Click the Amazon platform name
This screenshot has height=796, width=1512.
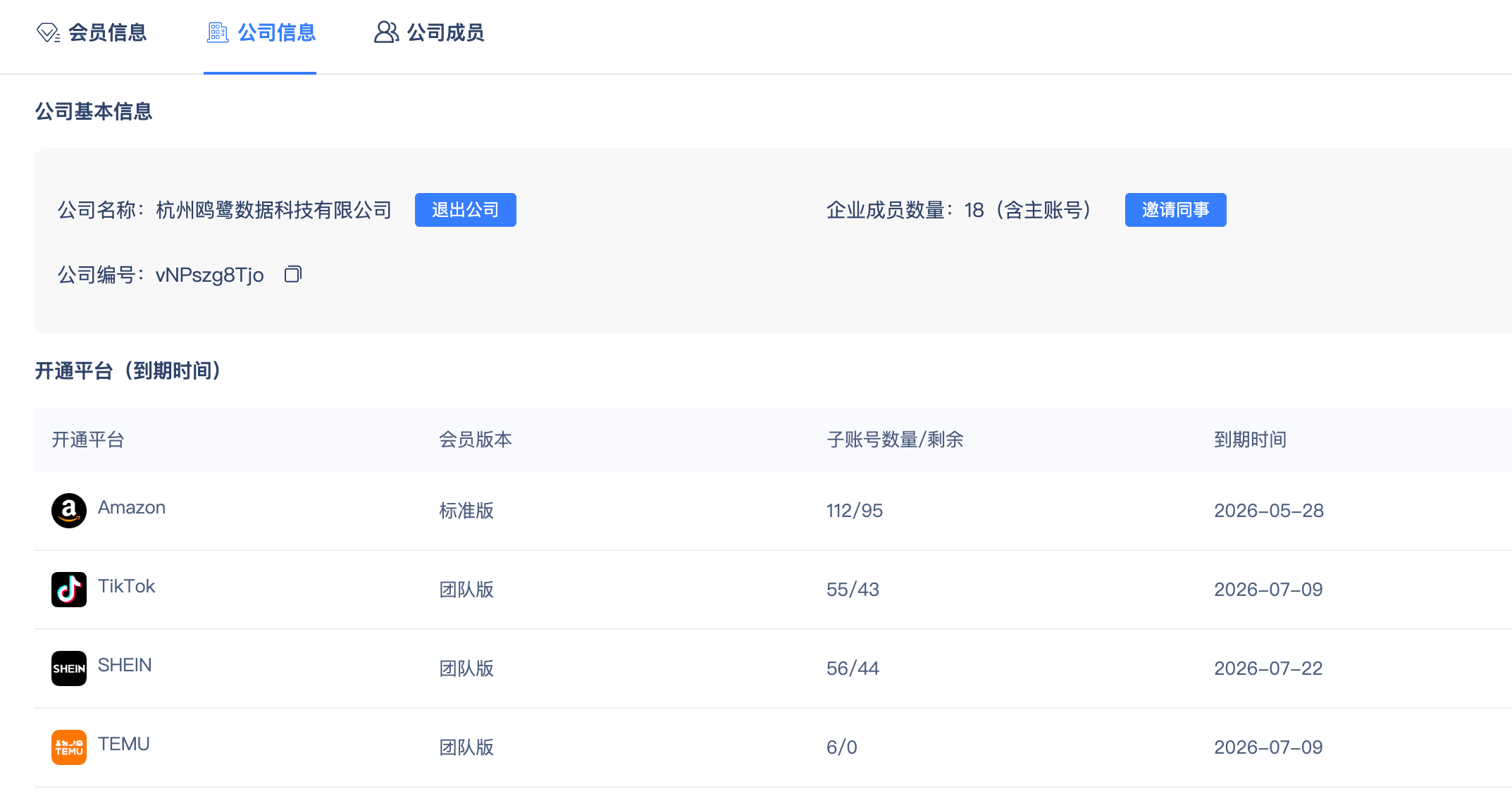tap(132, 507)
